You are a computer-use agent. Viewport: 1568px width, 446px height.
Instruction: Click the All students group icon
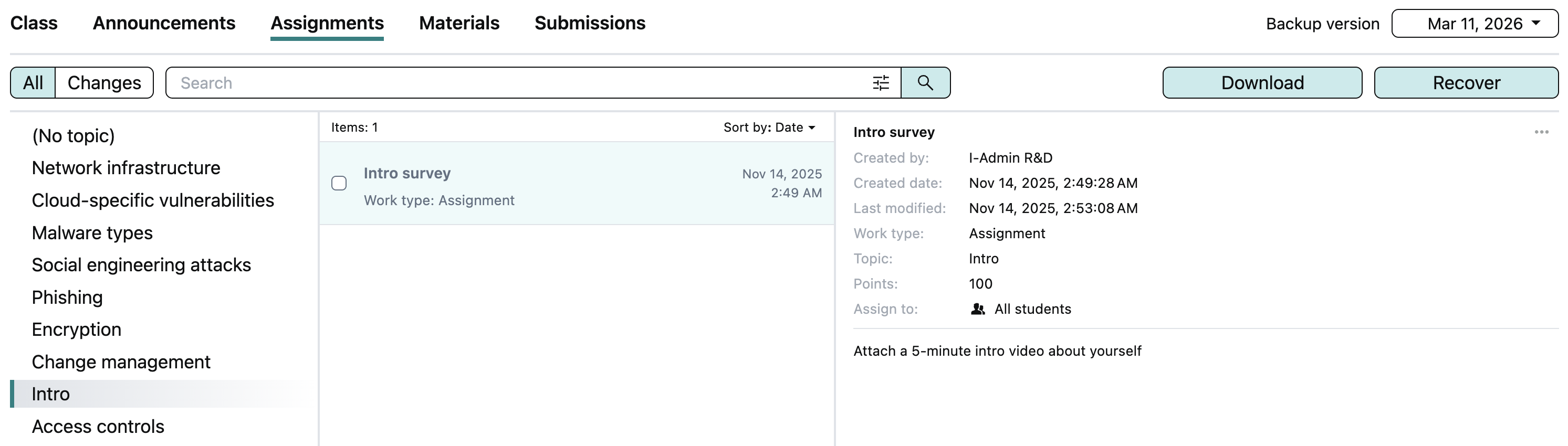point(978,309)
